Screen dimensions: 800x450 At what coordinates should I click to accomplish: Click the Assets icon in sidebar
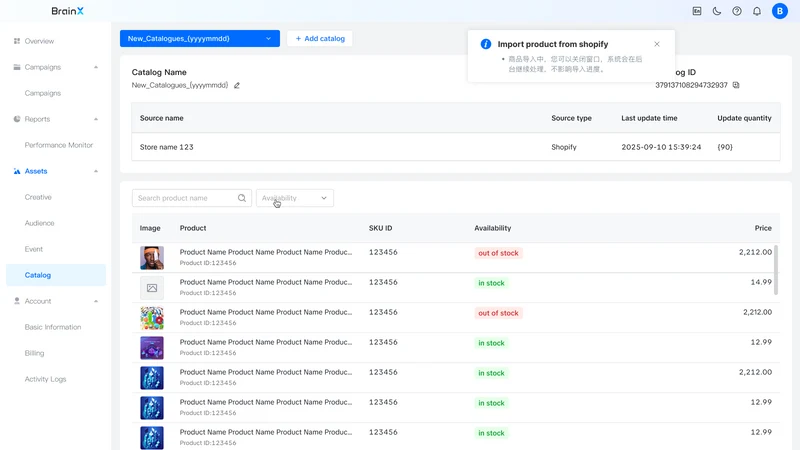(17, 171)
